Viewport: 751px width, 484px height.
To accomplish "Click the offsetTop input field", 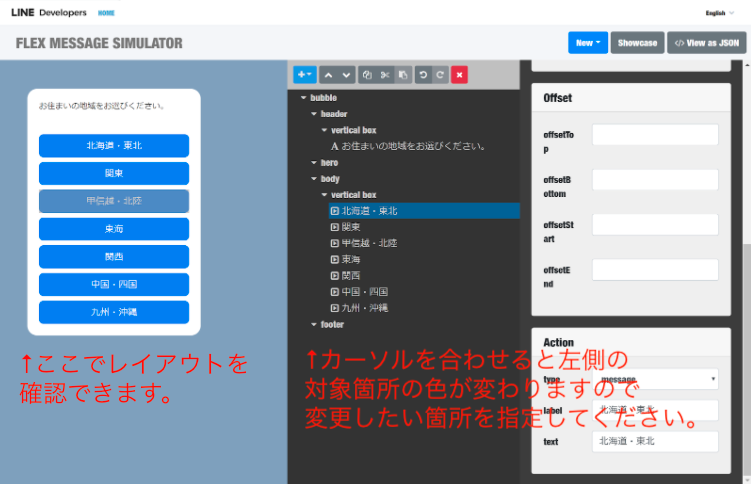I will [x=655, y=135].
